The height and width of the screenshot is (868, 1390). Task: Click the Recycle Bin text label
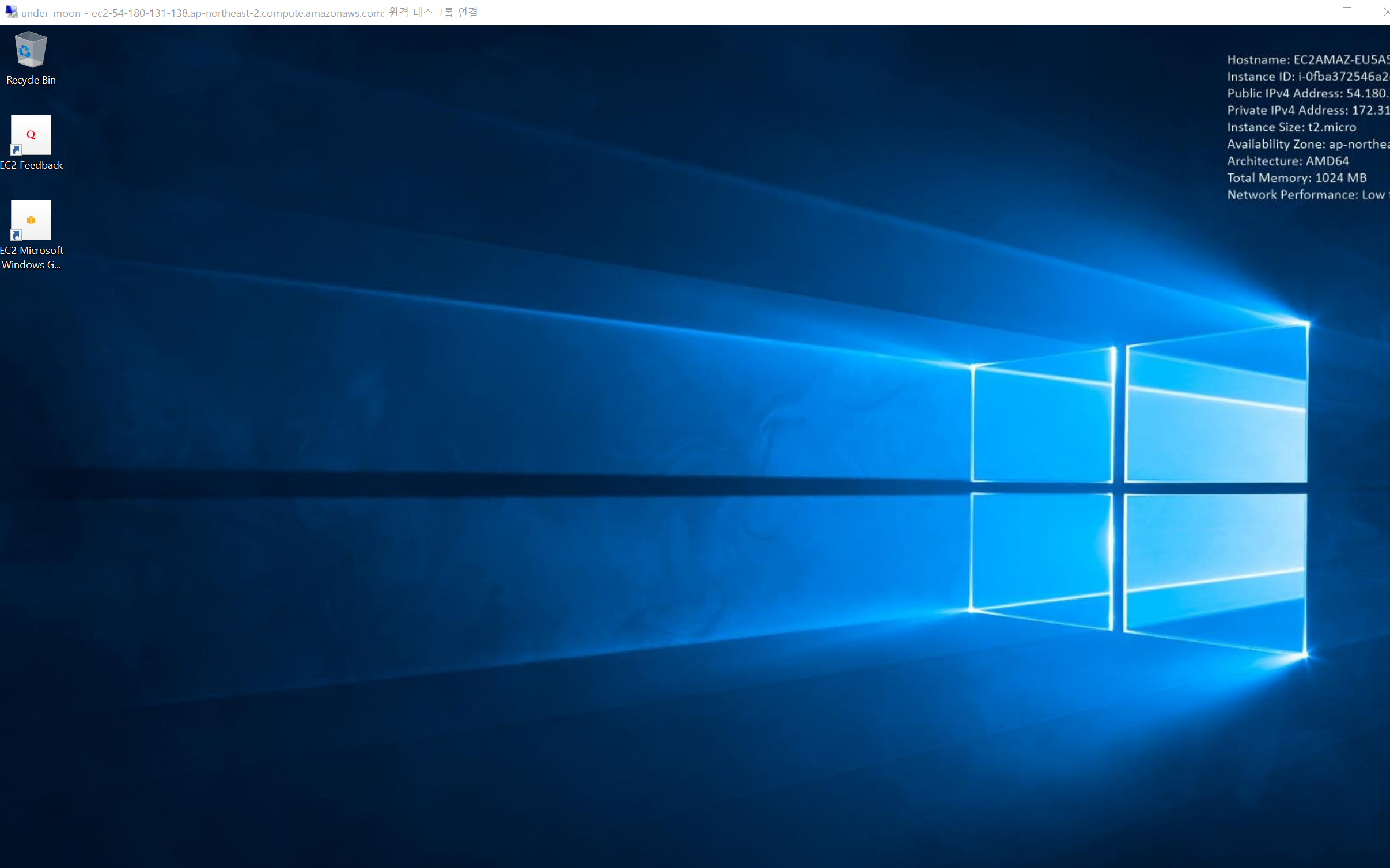click(31, 80)
